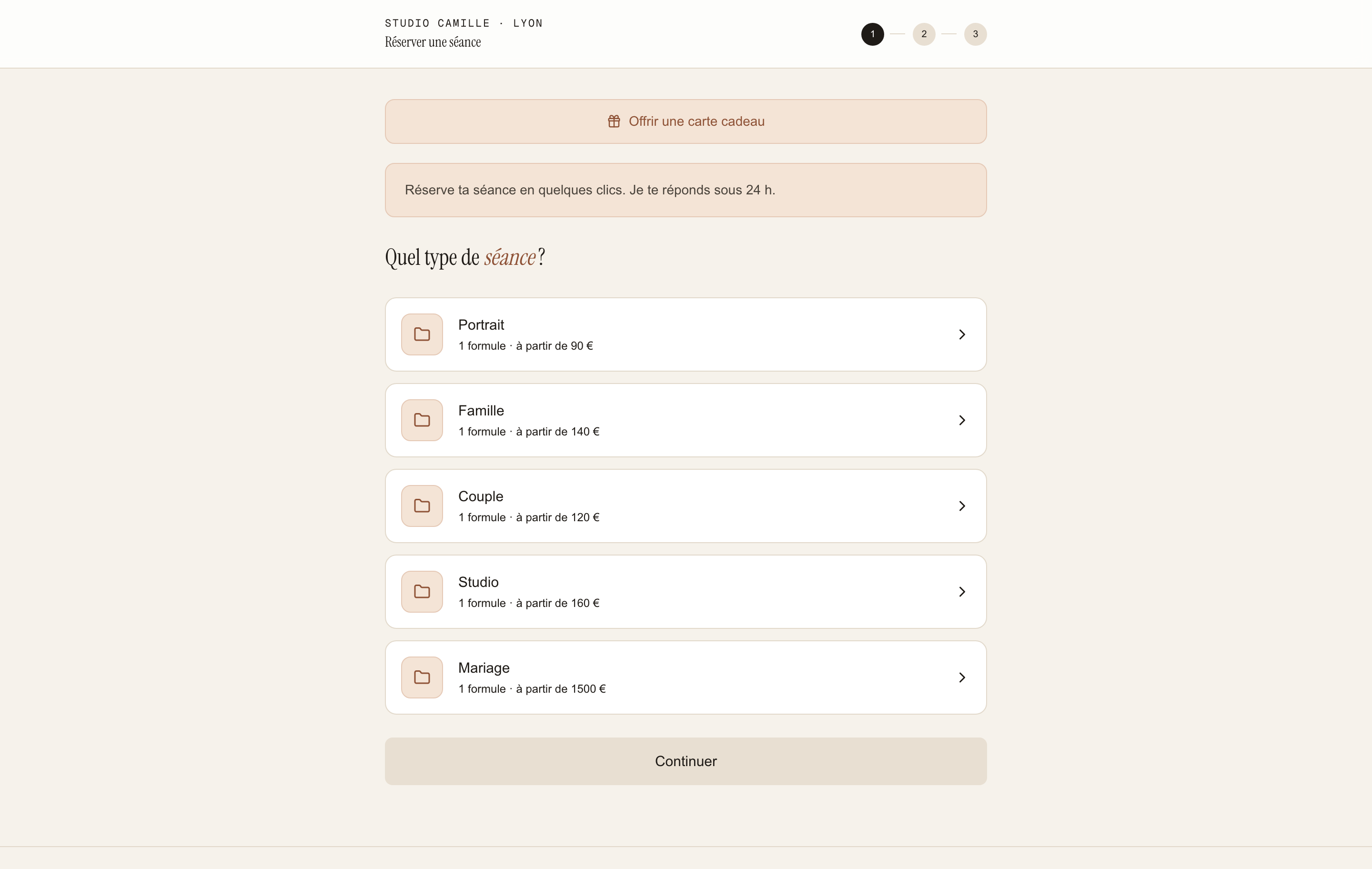This screenshot has width=1372, height=869.
Task: Click the Studio Camille Lyon header title
Action: (463, 23)
